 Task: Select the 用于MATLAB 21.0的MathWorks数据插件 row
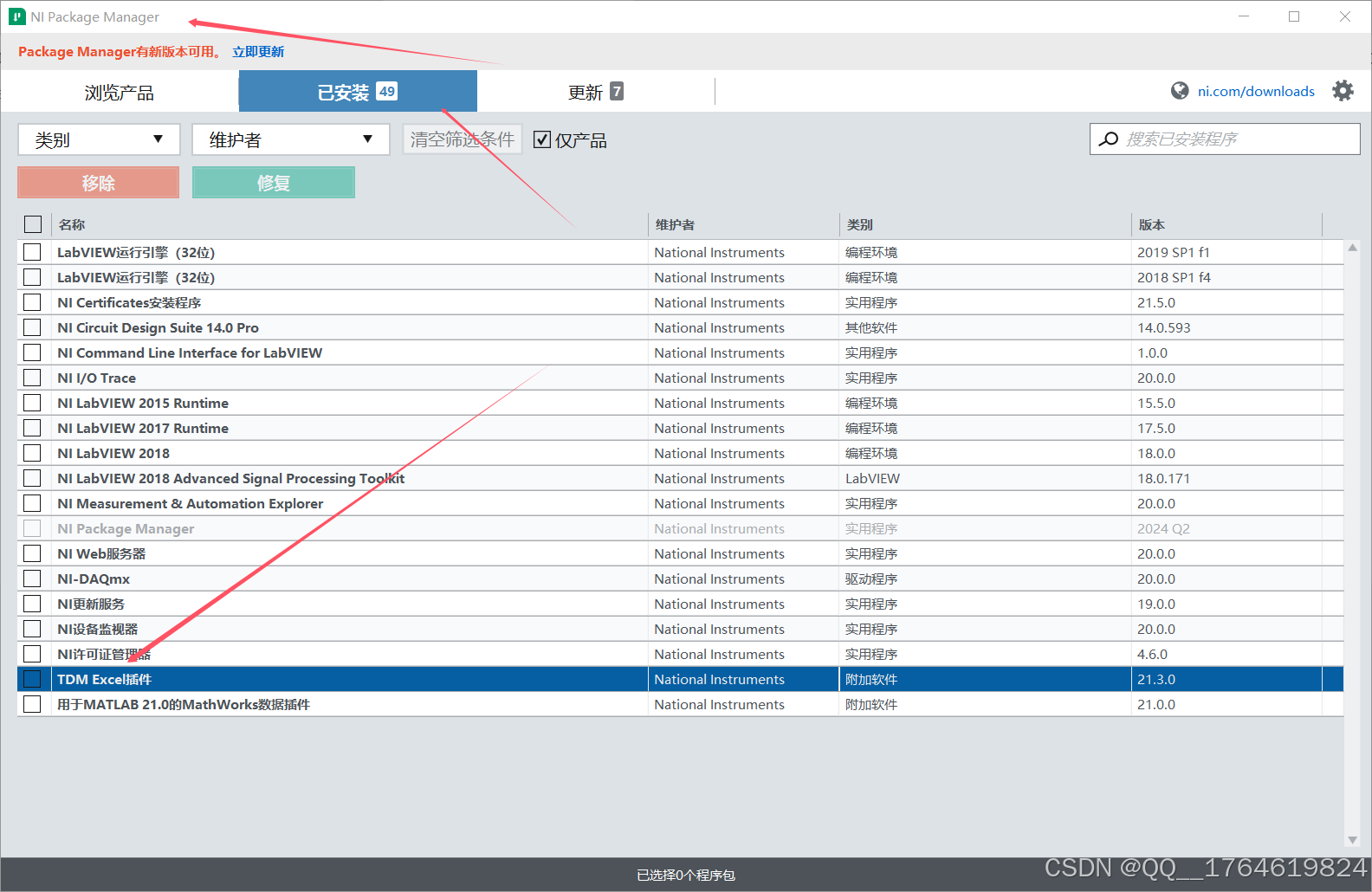(x=680, y=704)
